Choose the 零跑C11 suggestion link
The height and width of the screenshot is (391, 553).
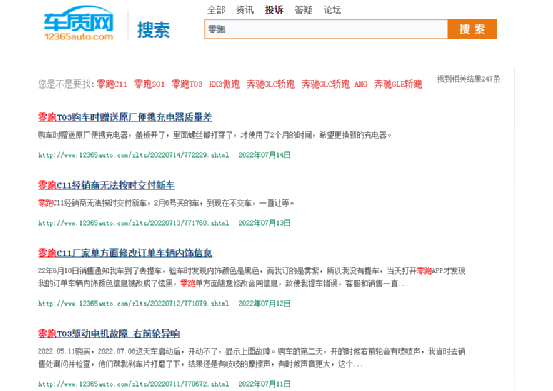coord(112,84)
